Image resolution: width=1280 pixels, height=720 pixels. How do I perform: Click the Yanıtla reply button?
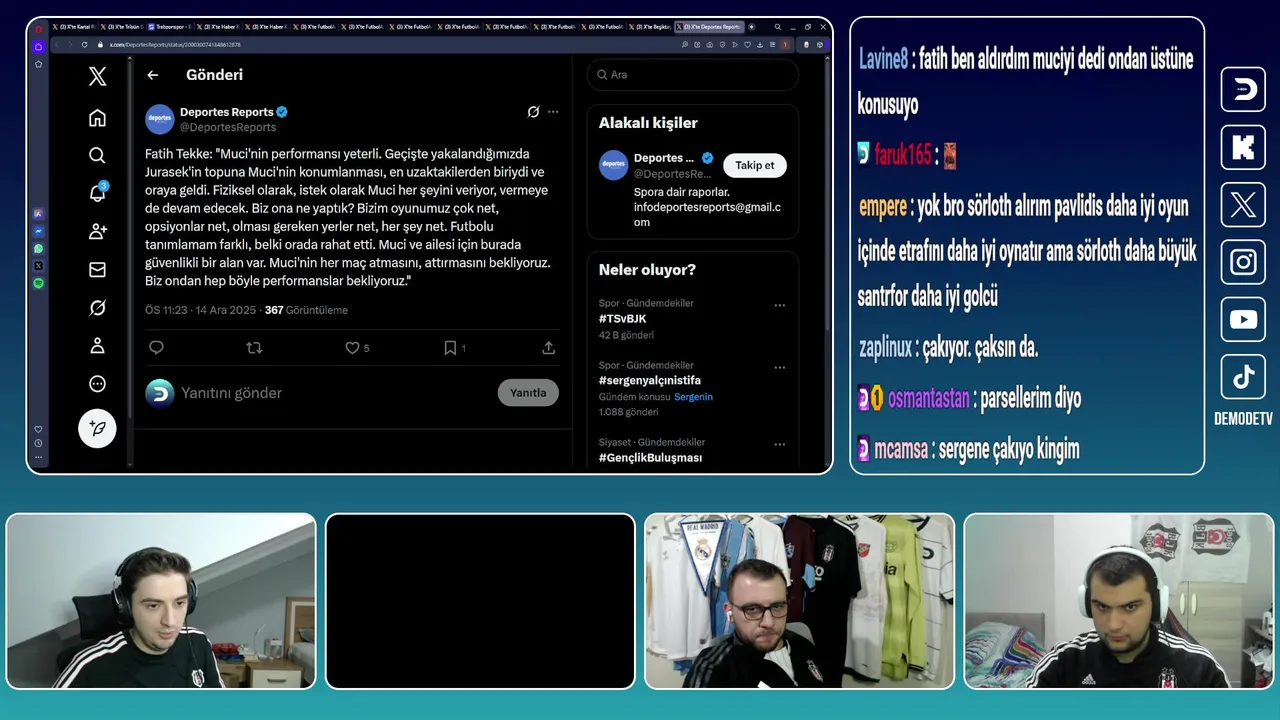pyautogui.click(x=528, y=393)
